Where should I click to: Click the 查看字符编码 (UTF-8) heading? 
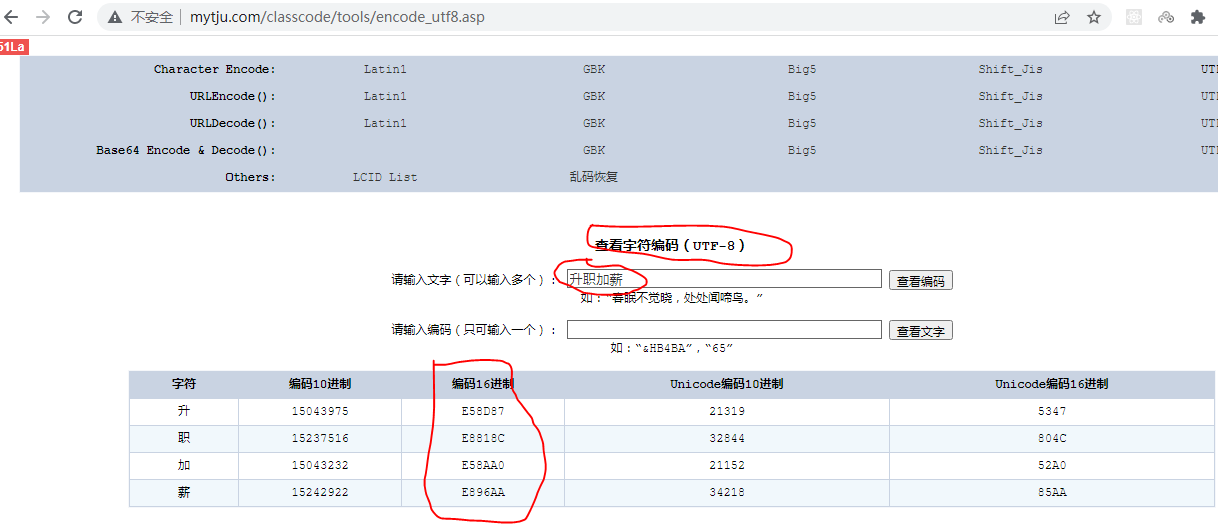(670, 245)
